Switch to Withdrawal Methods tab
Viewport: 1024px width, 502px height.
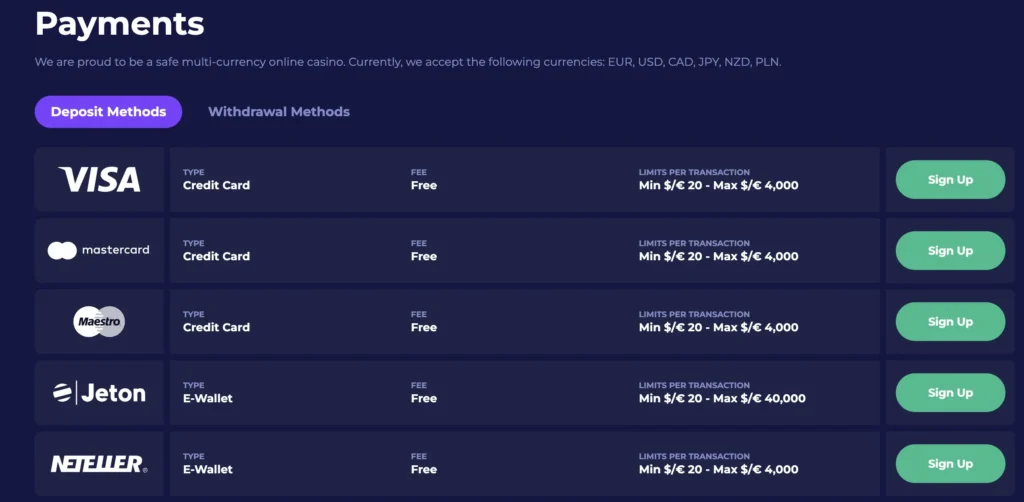point(279,112)
